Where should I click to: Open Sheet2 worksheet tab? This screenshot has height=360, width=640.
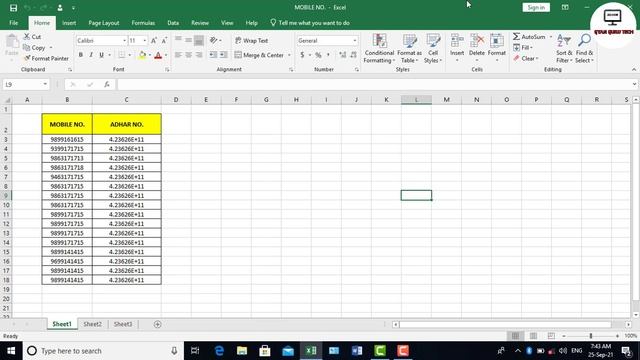click(x=92, y=324)
